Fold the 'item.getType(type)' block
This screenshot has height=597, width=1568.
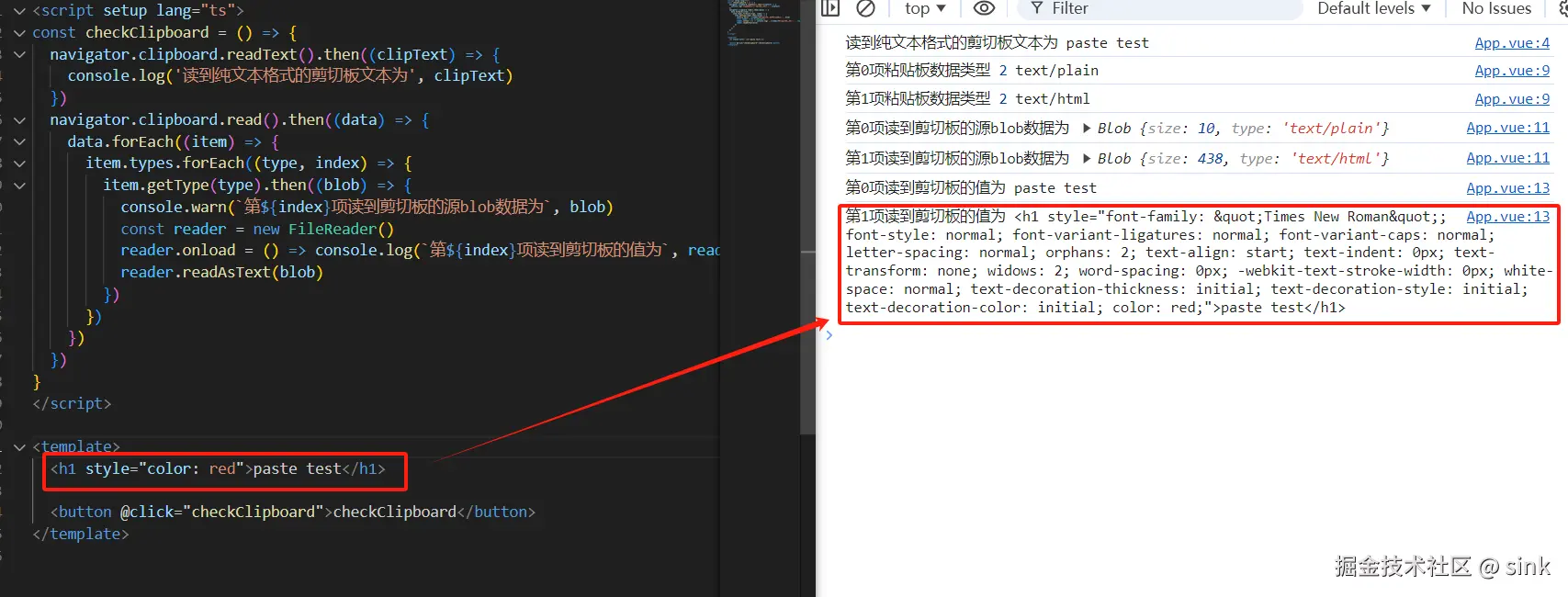19,186
